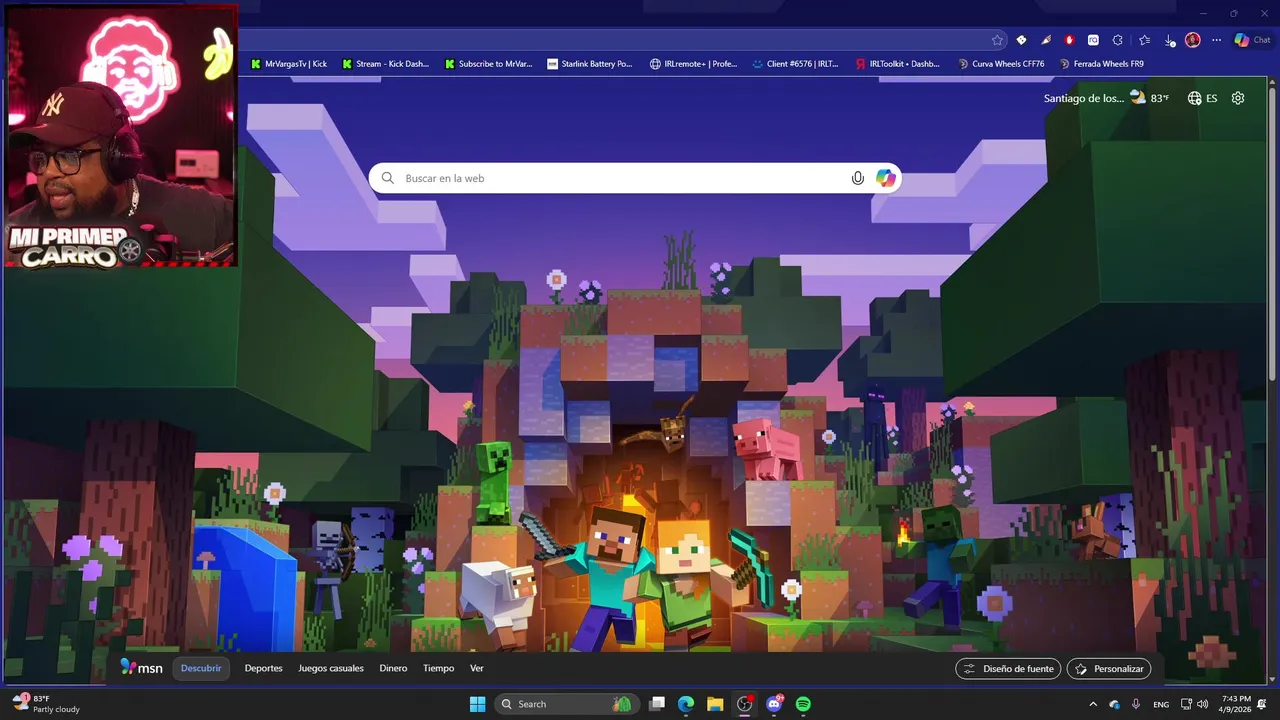Open File Explorer from taskbar
1280x720 pixels.
715,704
